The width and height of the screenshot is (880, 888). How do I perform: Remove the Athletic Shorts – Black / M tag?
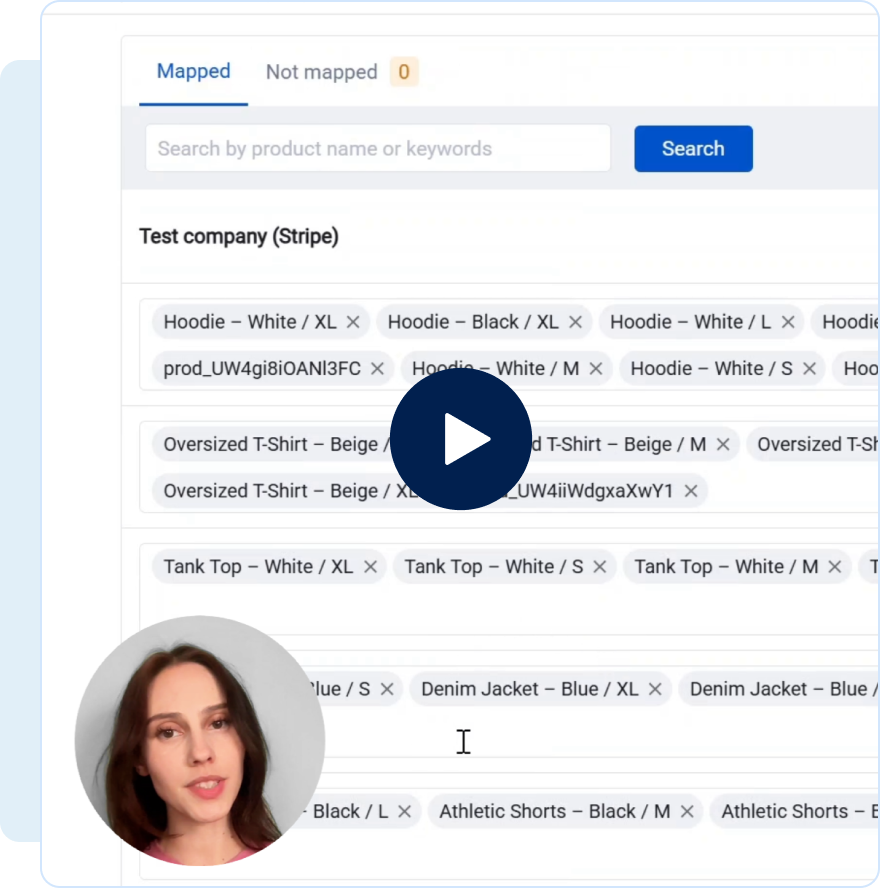click(x=687, y=812)
